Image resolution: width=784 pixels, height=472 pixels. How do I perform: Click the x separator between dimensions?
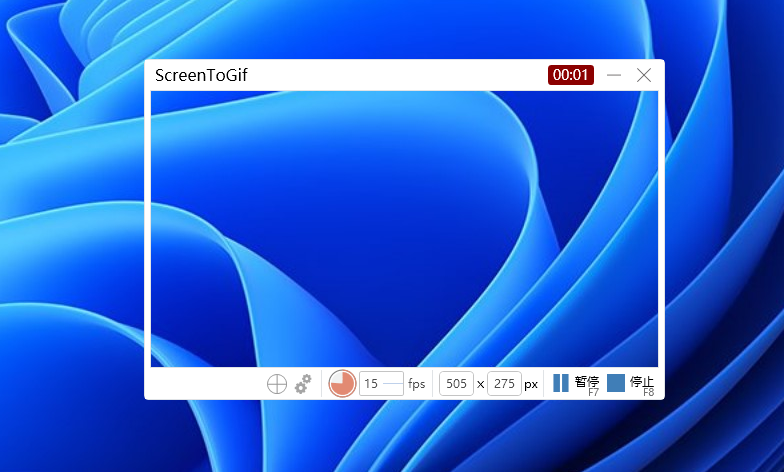click(480, 384)
